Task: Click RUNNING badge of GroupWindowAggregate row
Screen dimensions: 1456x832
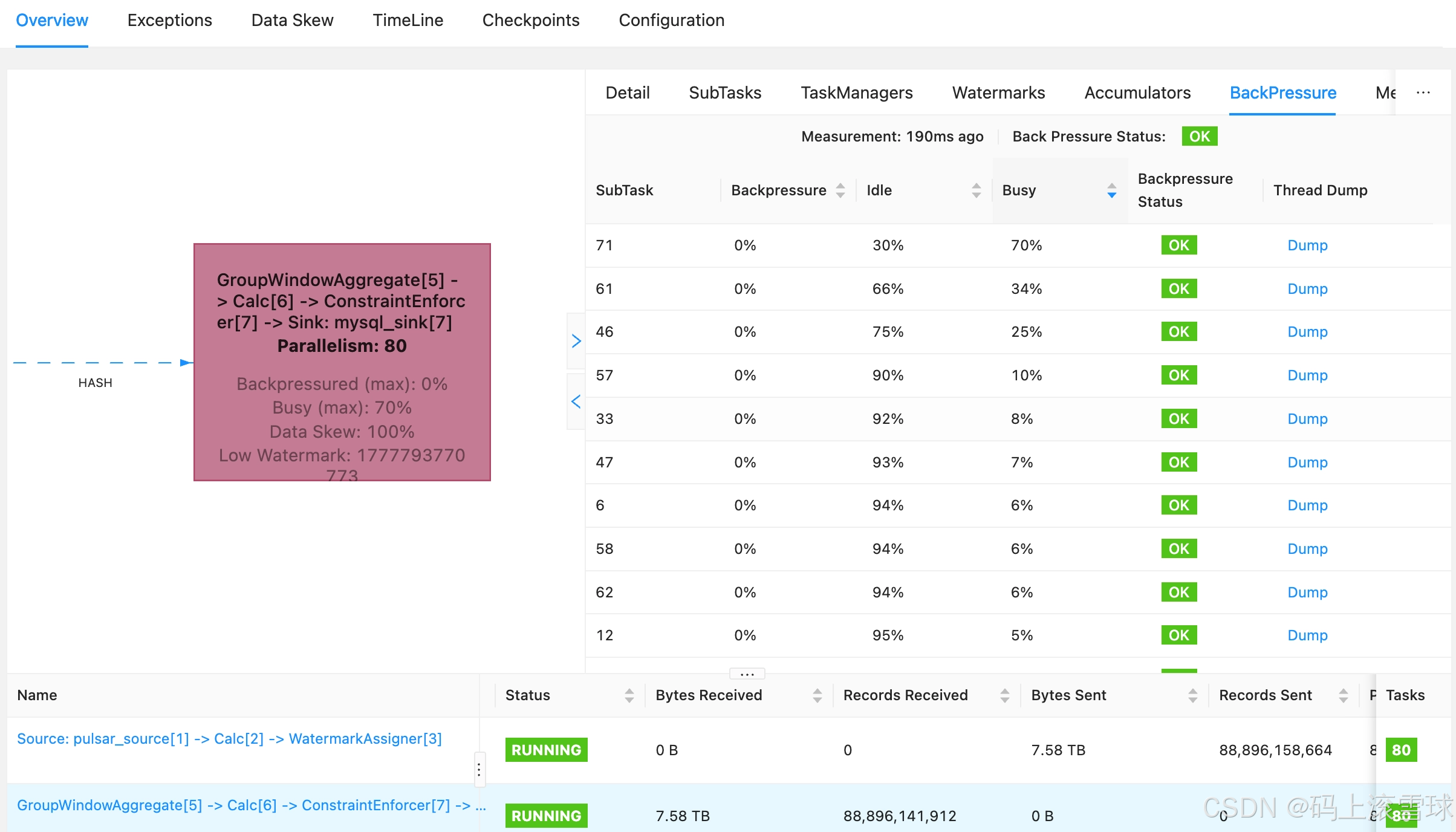Action: pyautogui.click(x=547, y=816)
